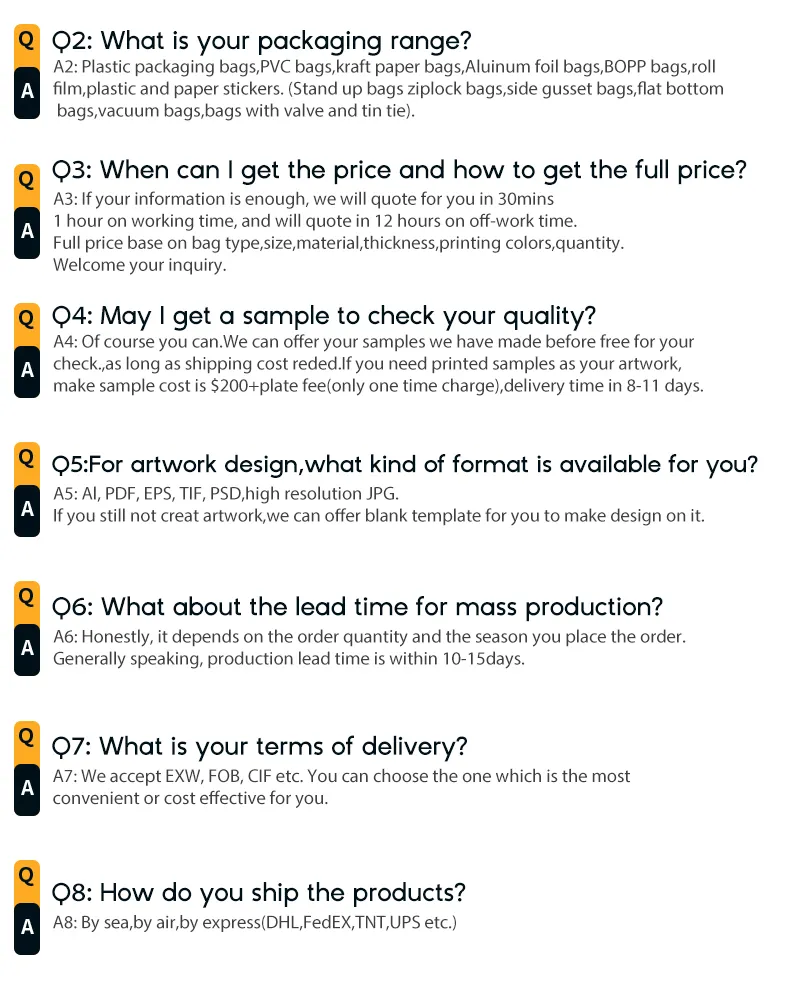Click the orange Q badge for the shipping question
This screenshot has height=1006, width=790.
click(x=27, y=875)
